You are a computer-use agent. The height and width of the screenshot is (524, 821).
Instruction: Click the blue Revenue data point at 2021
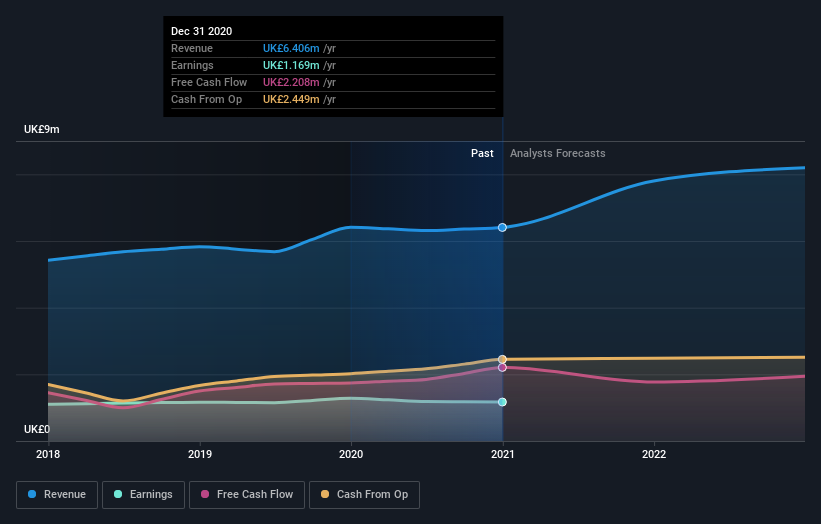[502, 227]
